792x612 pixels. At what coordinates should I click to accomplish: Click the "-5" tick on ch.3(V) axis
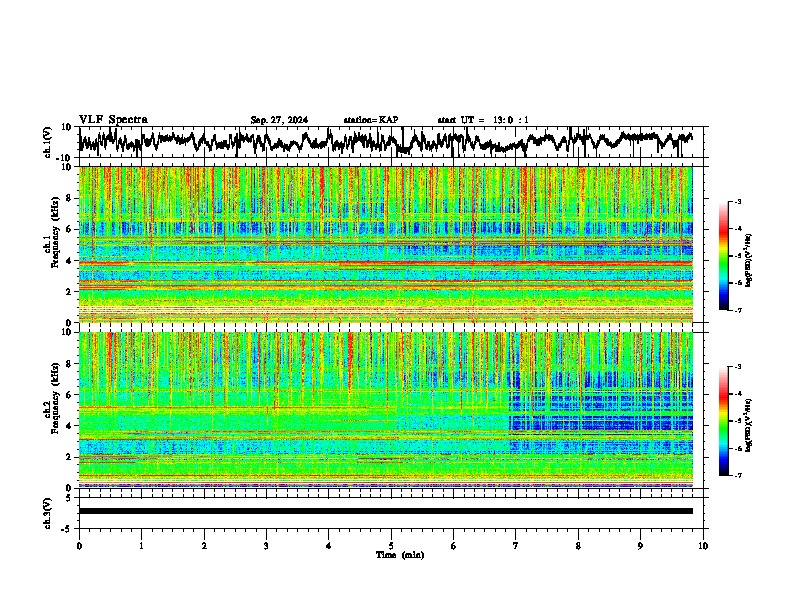coord(68,529)
